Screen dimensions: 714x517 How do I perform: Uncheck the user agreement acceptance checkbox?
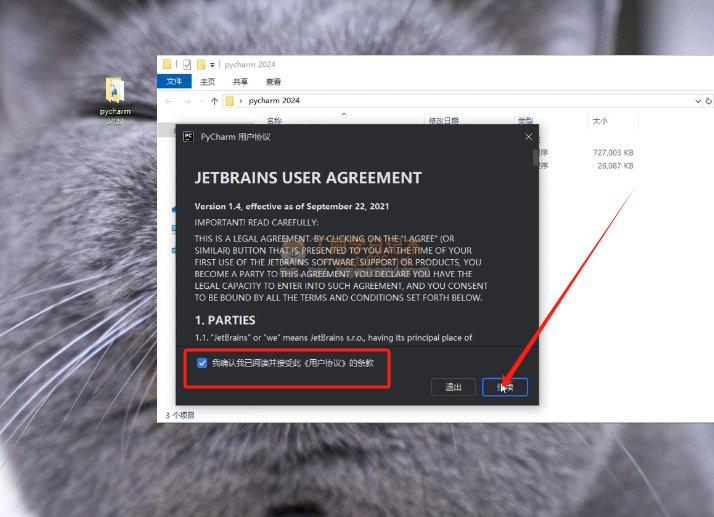click(x=203, y=363)
